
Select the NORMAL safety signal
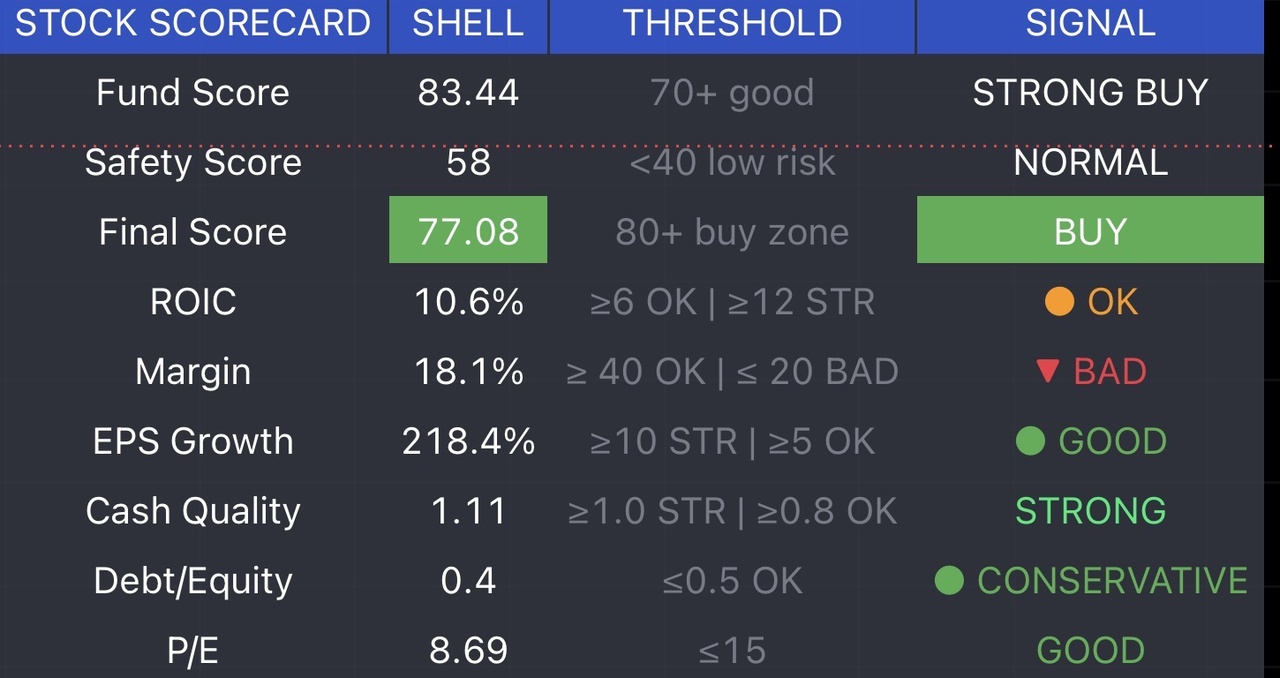coord(1091,162)
